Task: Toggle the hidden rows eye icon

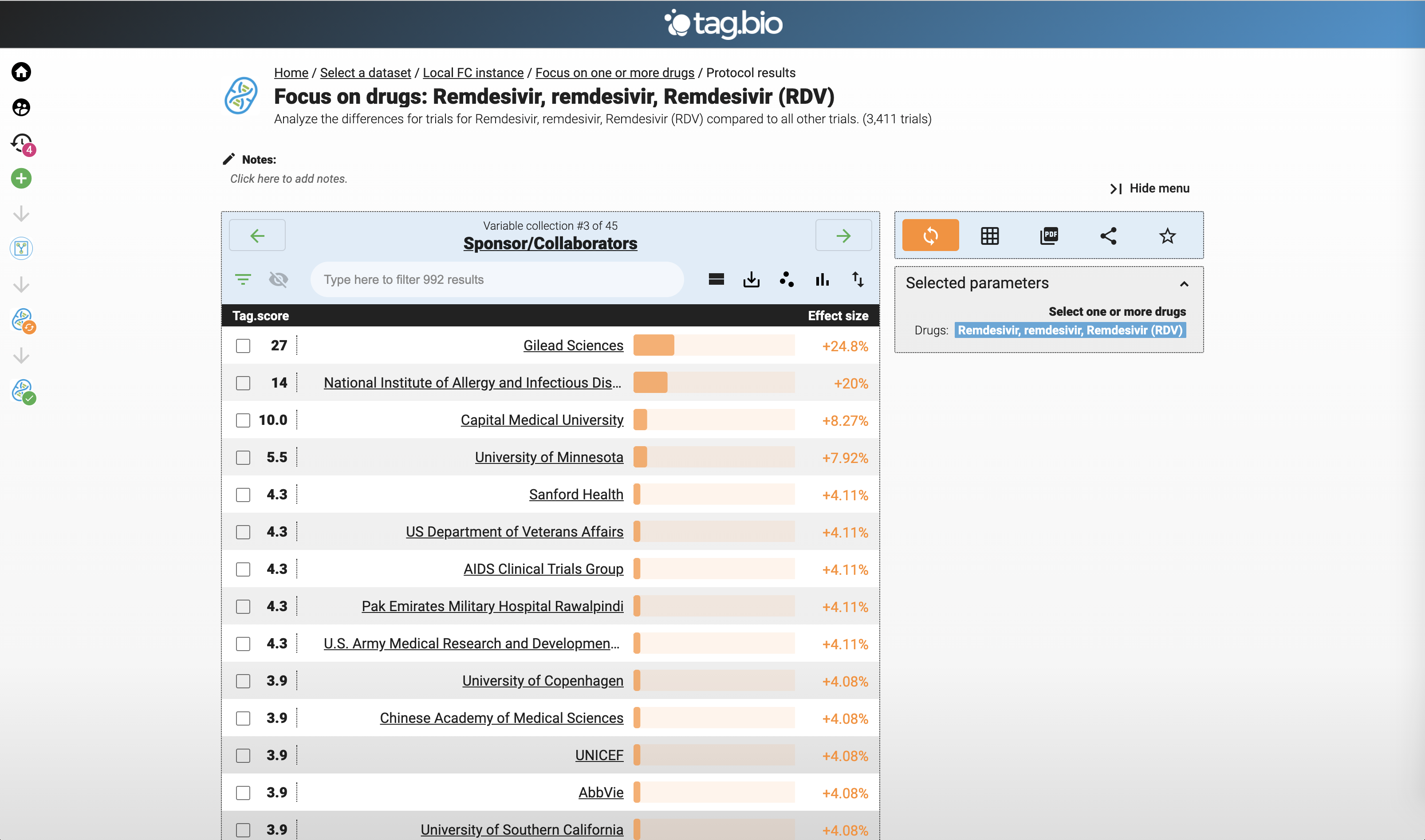Action: point(279,279)
